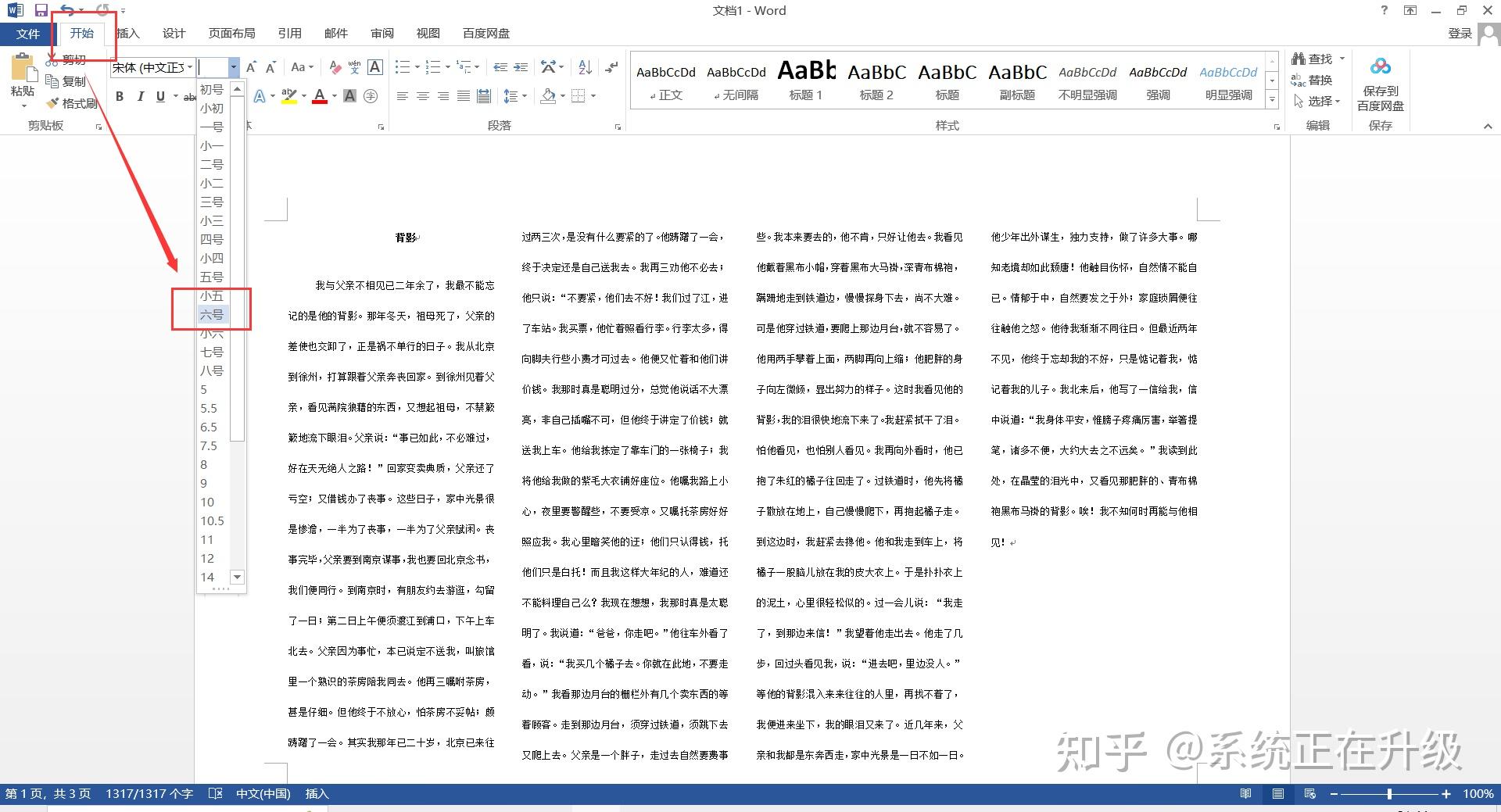Click the Phonetic Guide (wén) icon
1501x812 pixels.
tap(354, 68)
